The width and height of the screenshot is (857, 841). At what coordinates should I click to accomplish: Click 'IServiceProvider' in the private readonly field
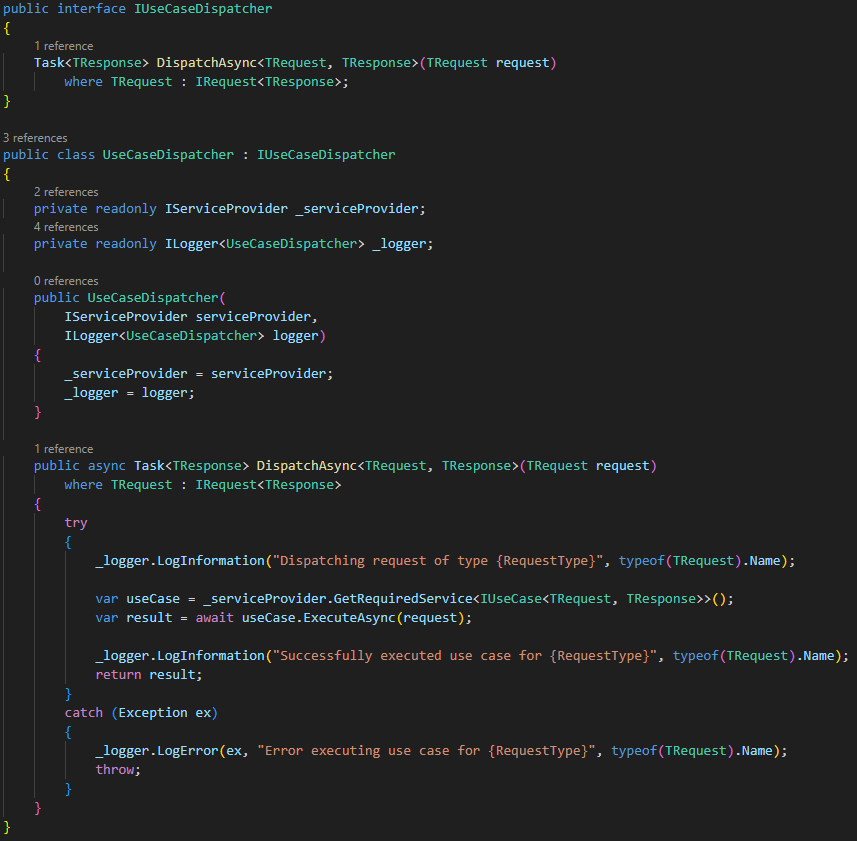(x=226, y=209)
